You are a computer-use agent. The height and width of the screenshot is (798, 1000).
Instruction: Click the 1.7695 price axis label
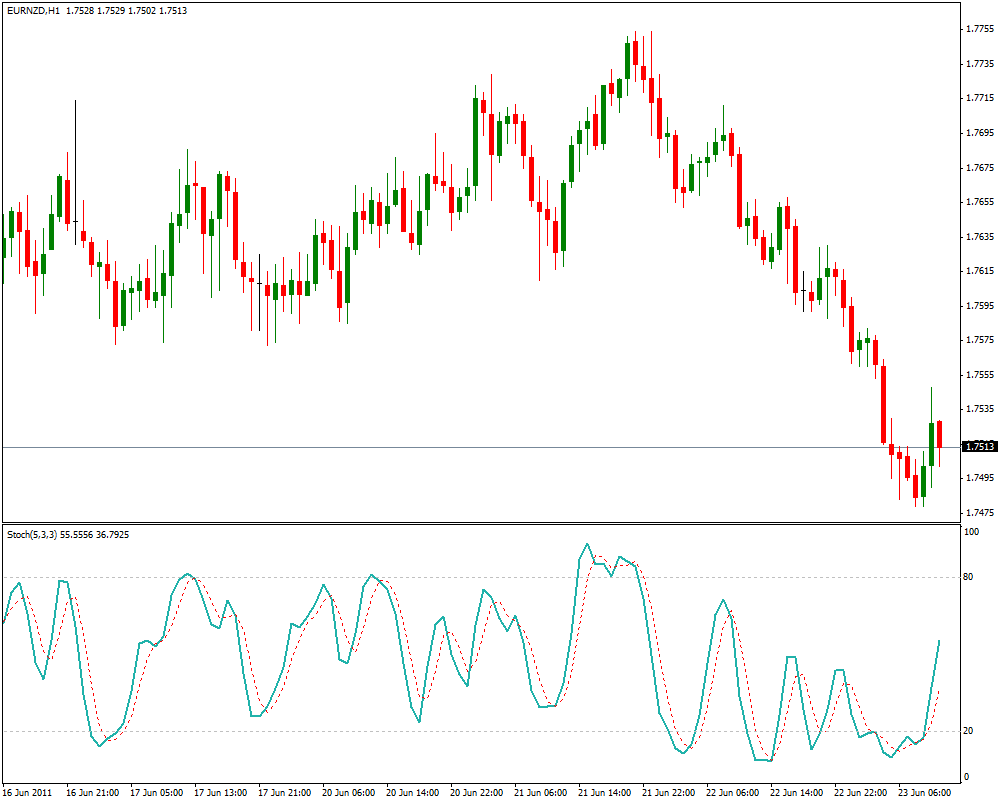(x=980, y=133)
